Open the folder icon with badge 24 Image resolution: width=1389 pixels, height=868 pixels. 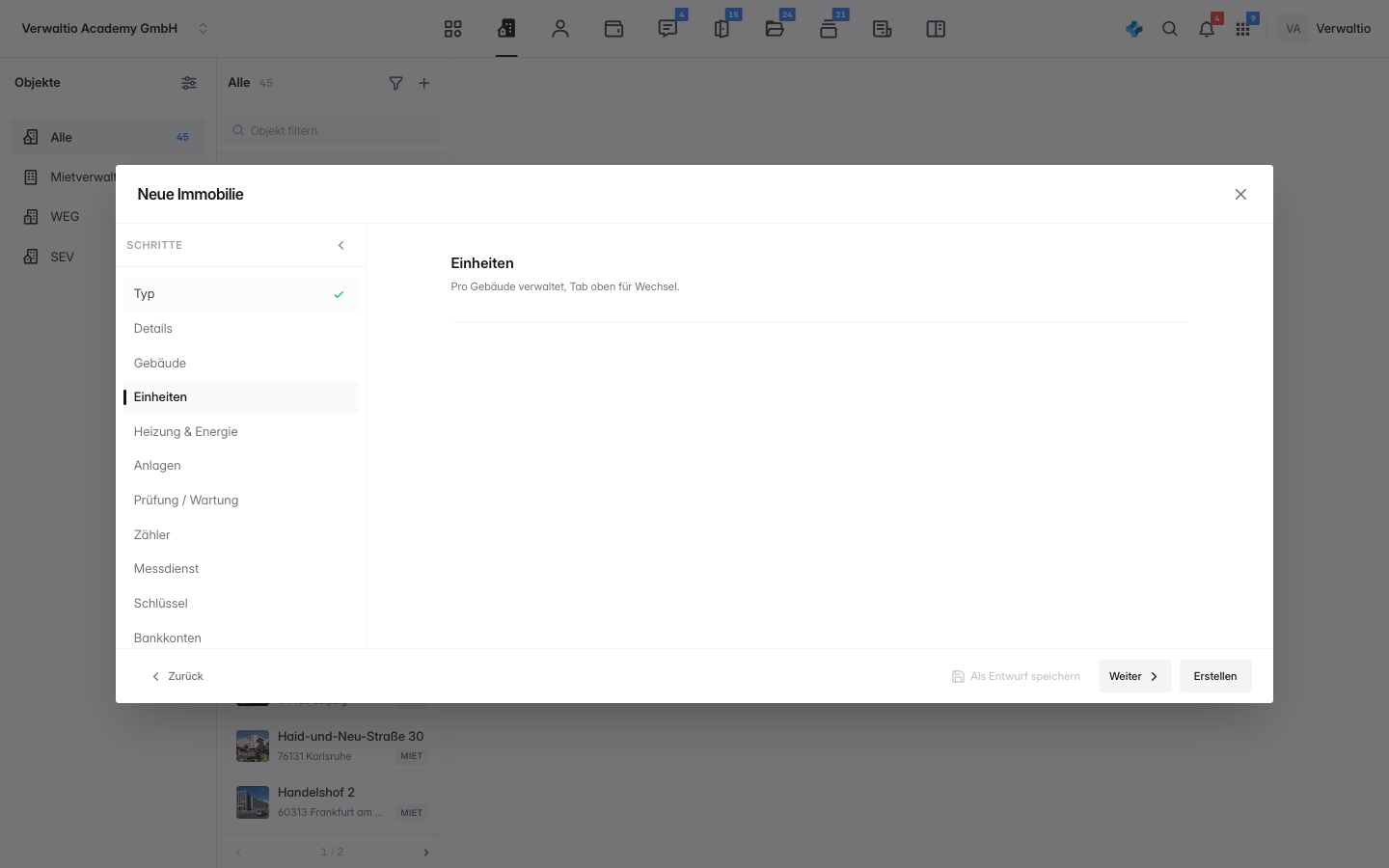point(775,29)
